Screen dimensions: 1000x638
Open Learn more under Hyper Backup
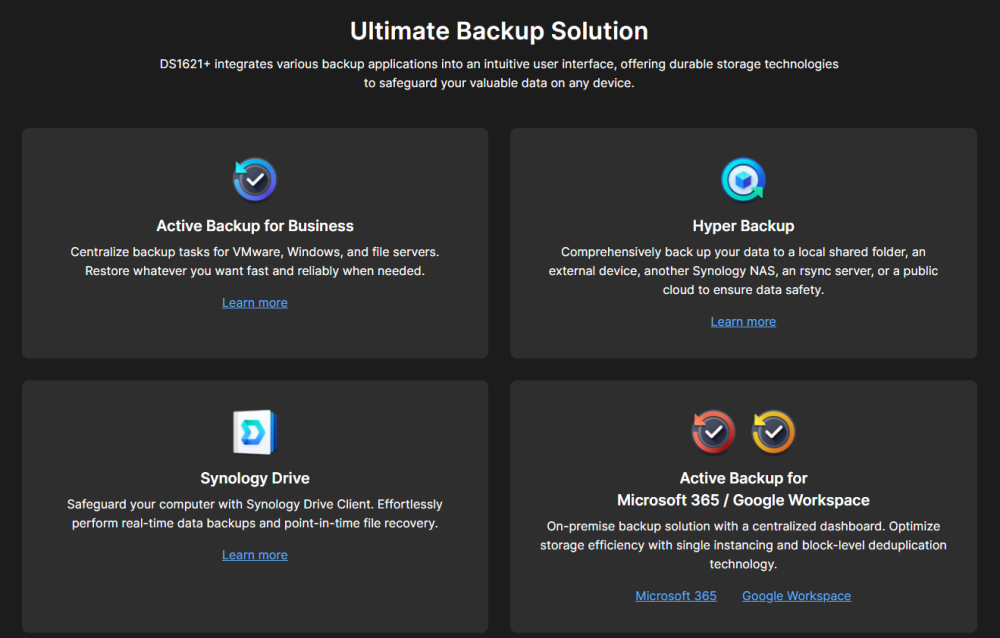click(743, 322)
